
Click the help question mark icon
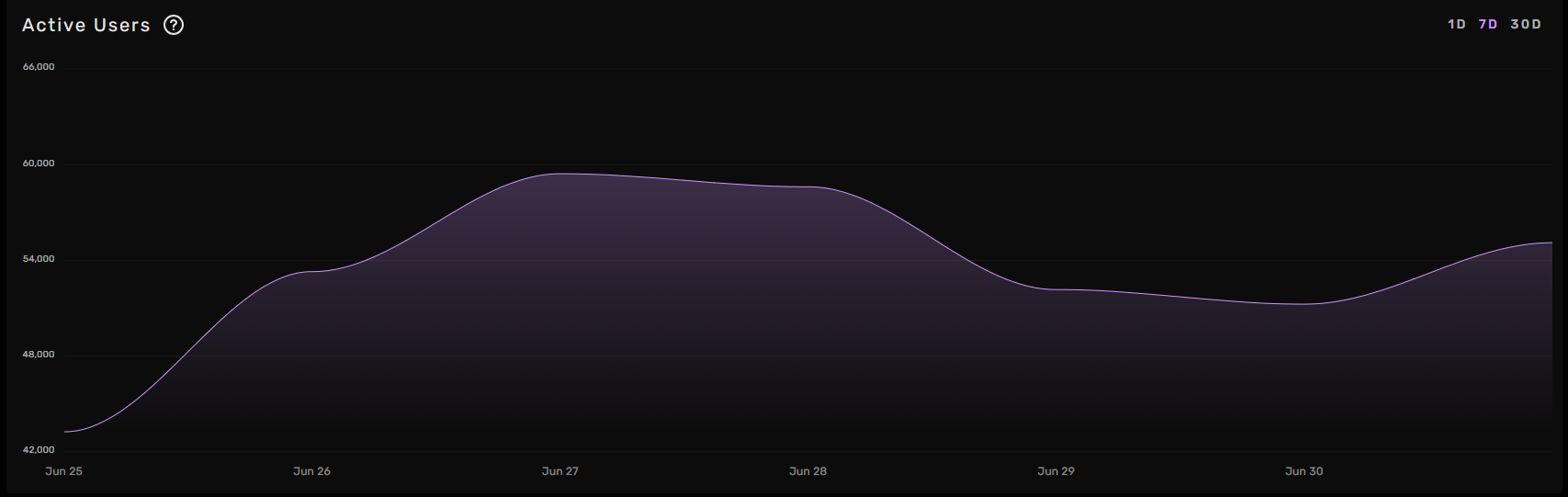point(174,25)
